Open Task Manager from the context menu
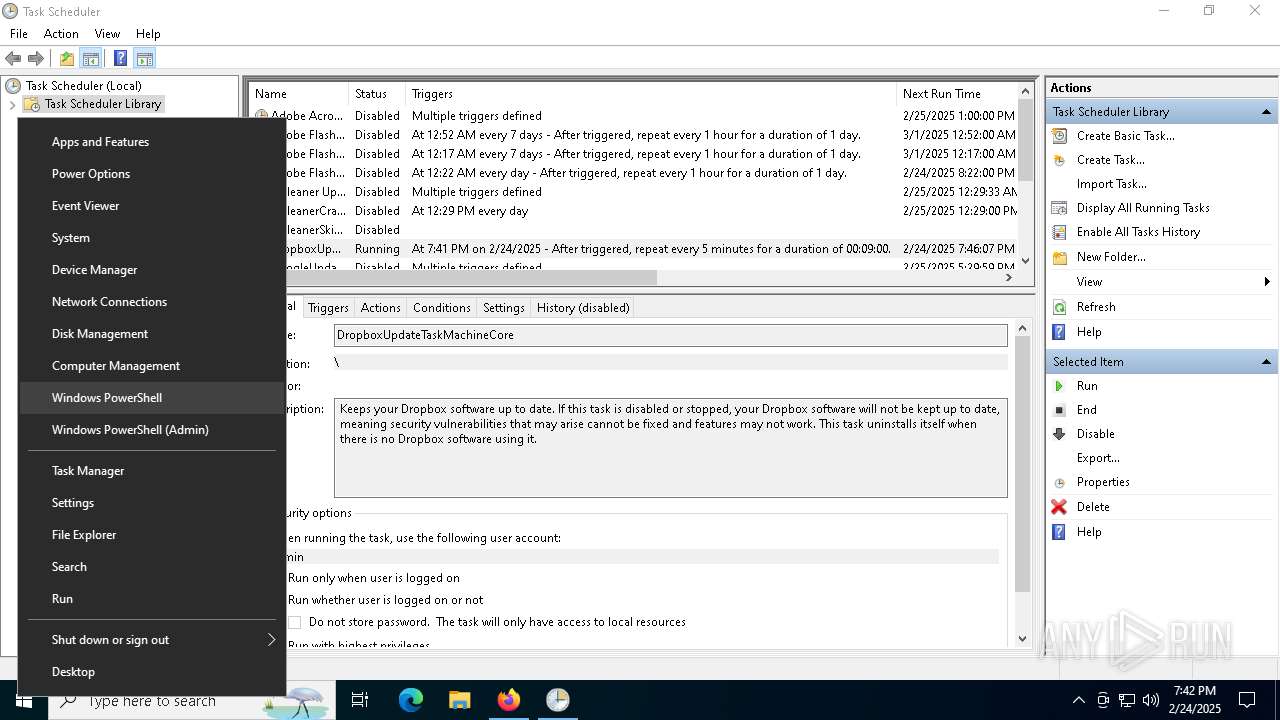The width and height of the screenshot is (1280, 720). (x=152, y=471)
